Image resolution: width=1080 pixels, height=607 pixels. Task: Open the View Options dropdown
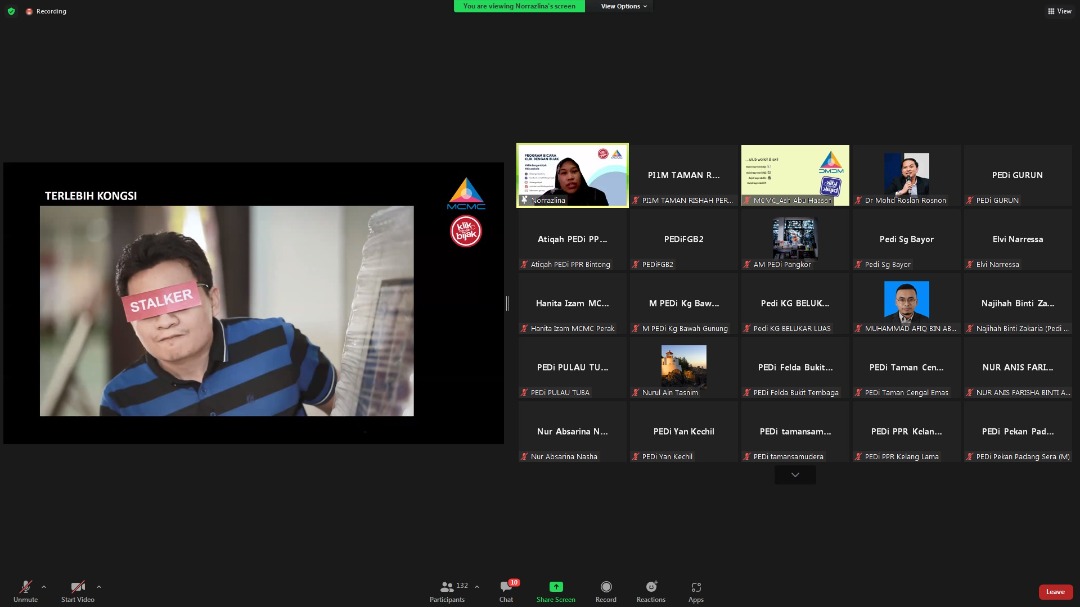point(623,6)
